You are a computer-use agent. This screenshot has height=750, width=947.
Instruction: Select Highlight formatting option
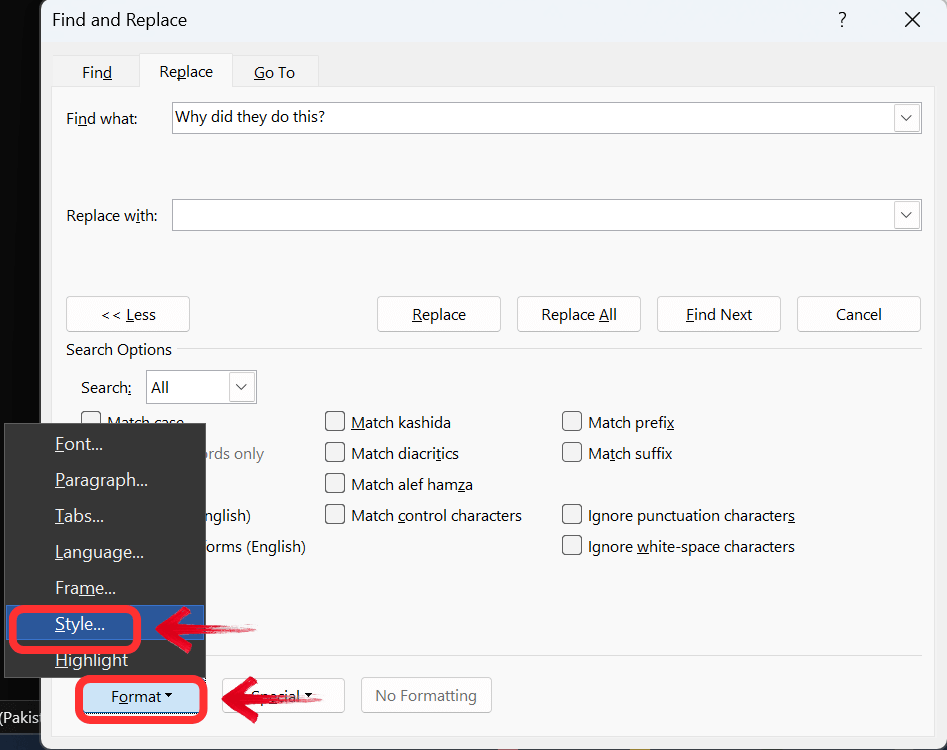pos(91,660)
